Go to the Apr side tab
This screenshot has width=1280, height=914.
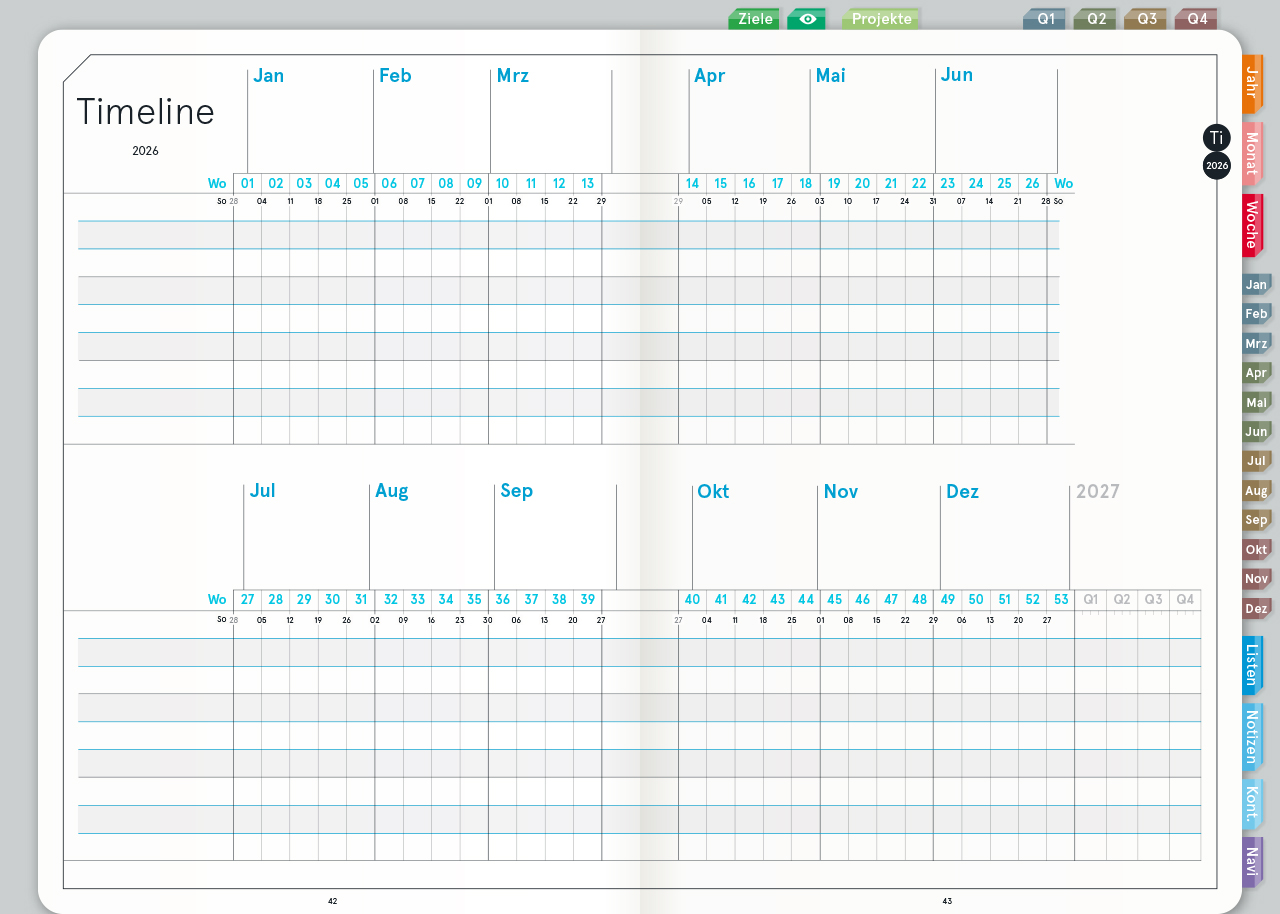click(x=1256, y=373)
